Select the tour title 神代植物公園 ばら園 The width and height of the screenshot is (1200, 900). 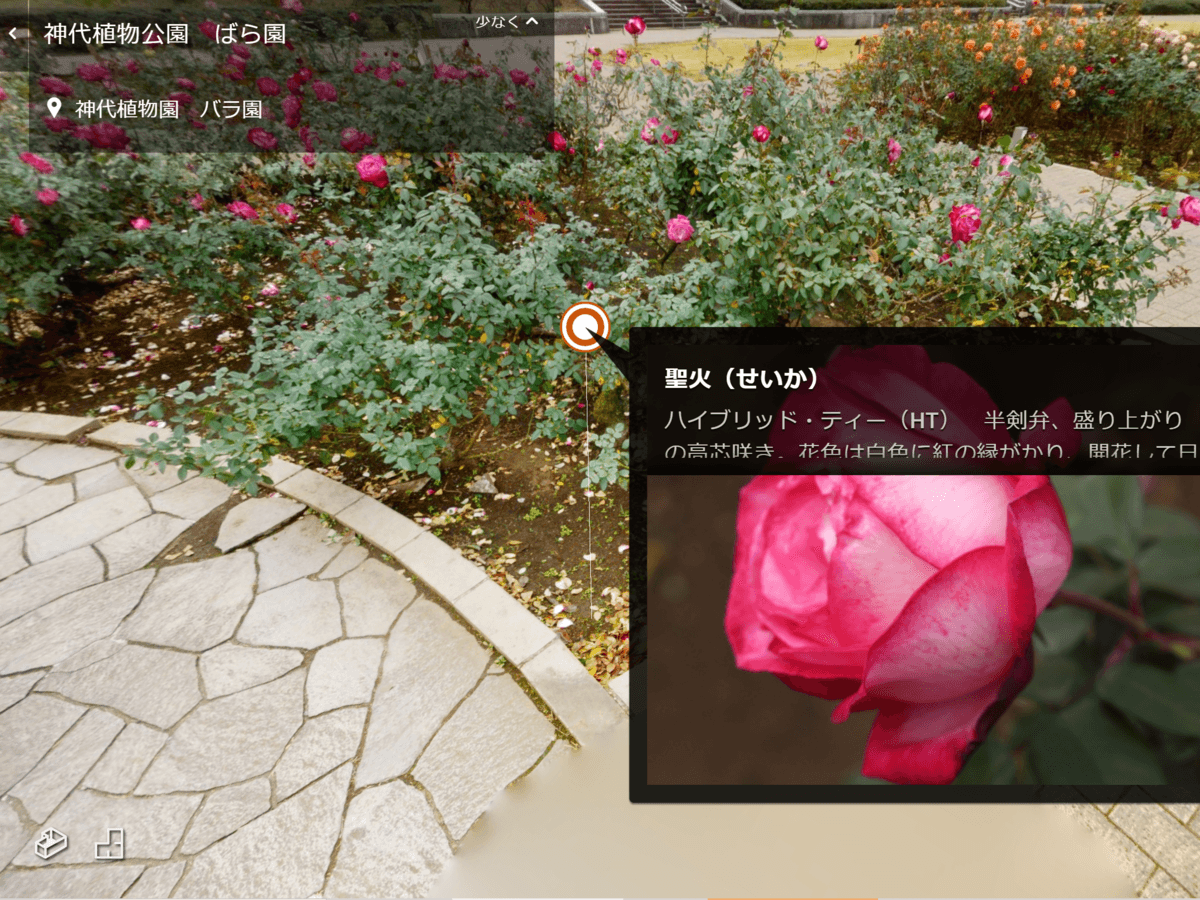click(x=163, y=32)
